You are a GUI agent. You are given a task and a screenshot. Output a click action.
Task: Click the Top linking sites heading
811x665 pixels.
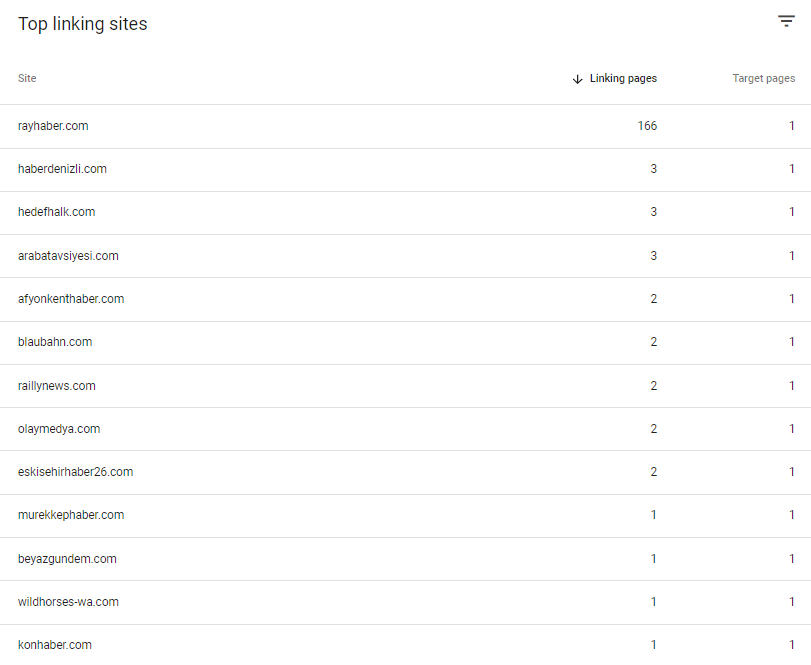[x=83, y=24]
